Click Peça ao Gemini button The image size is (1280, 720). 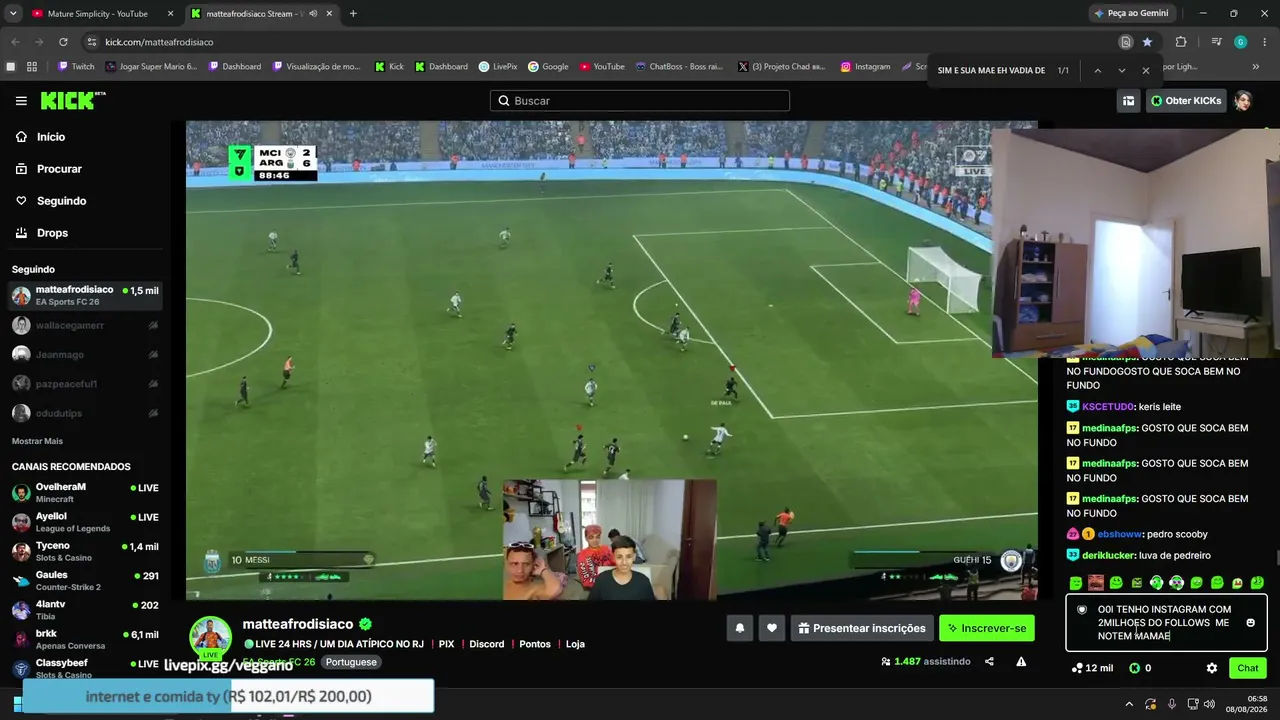point(1132,14)
